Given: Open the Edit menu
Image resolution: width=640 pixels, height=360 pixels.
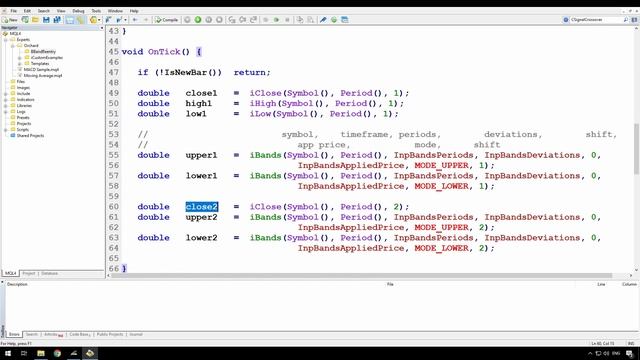Looking at the screenshot, I should pyautogui.click(x=27, y=11).
